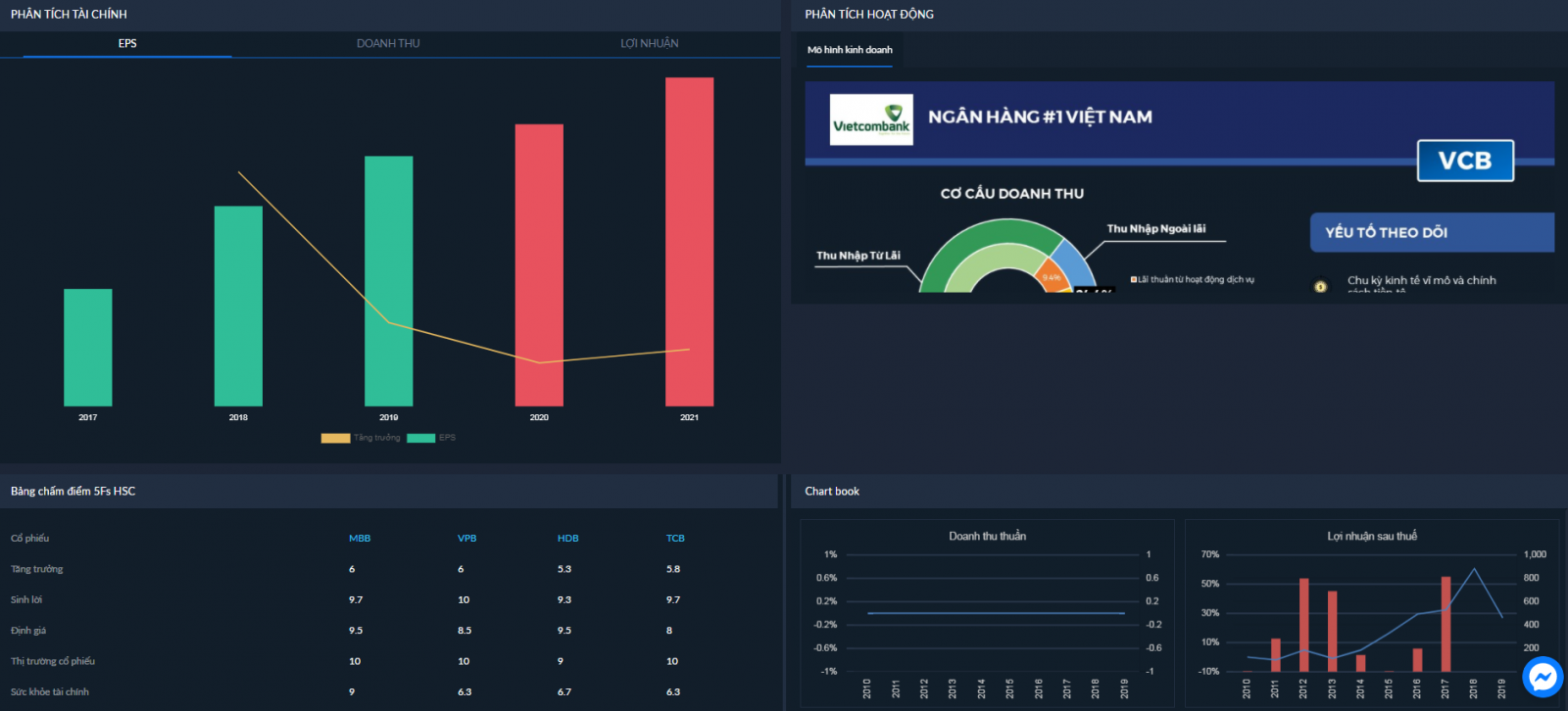Image resolution: width=1568 pixels, height=711 pixels.
Task: Click HDB's Tăng trưởng score 5.3
Action: pos(564,569)
